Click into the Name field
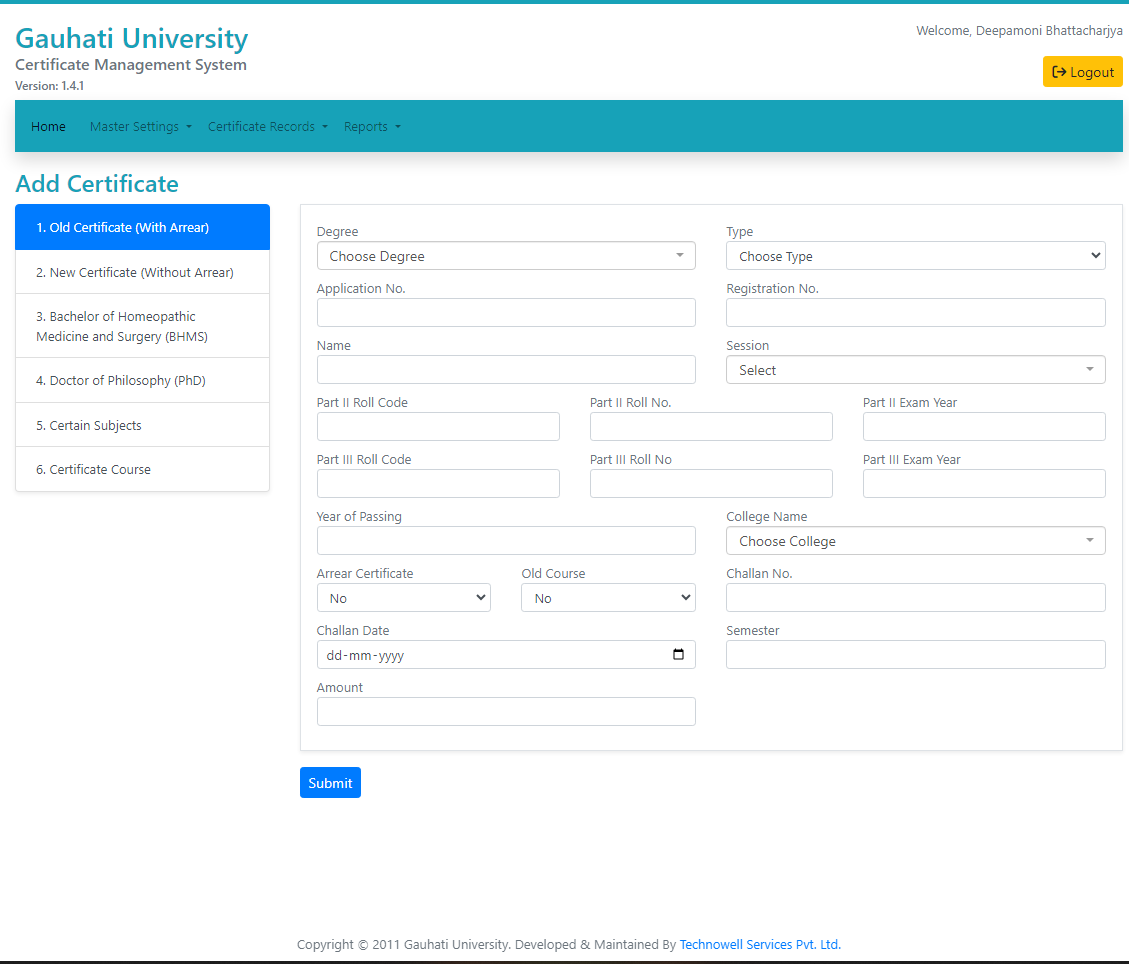 coord(506,370)
